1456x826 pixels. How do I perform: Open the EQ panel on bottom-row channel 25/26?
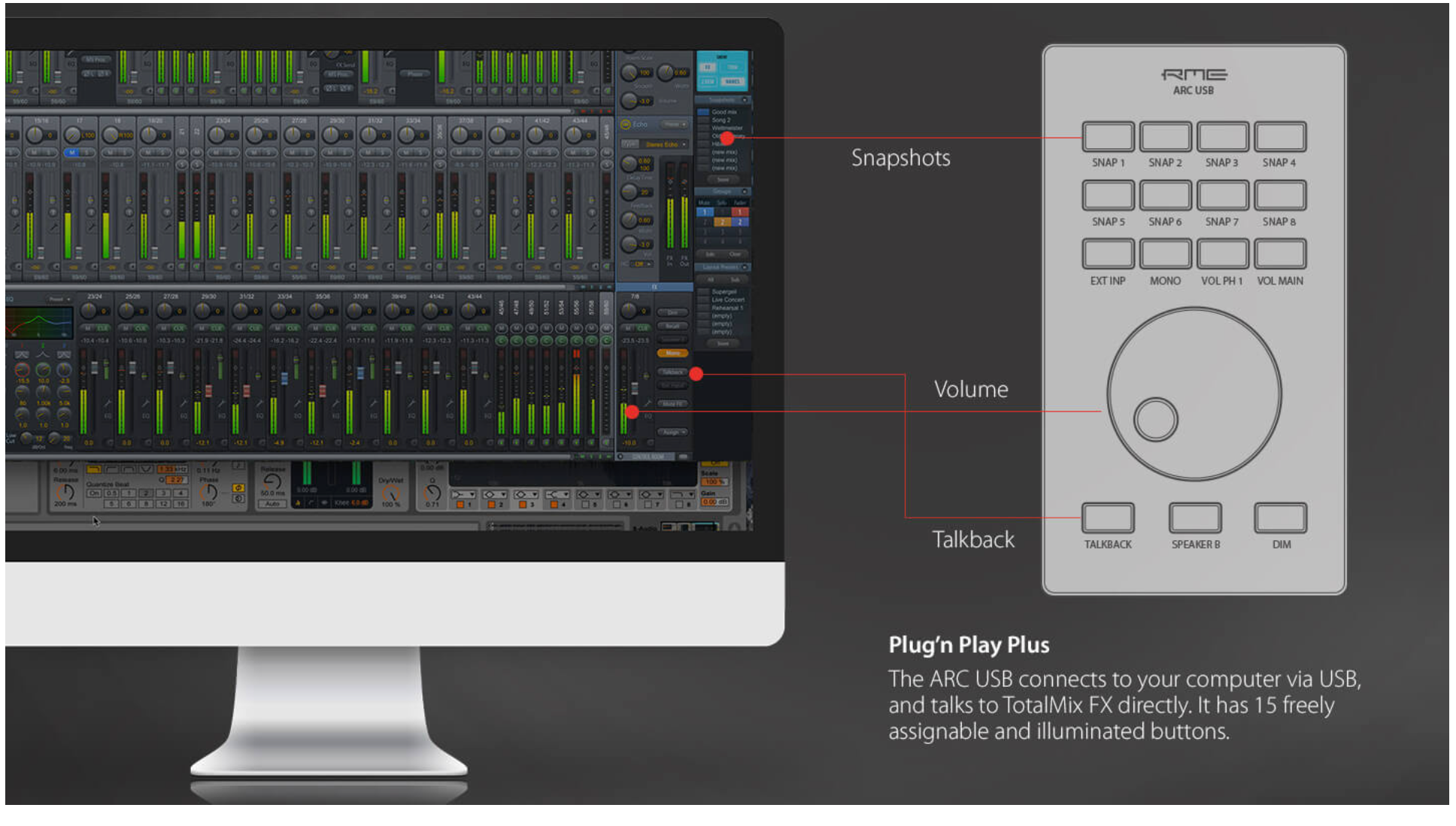tap(145, 415)
